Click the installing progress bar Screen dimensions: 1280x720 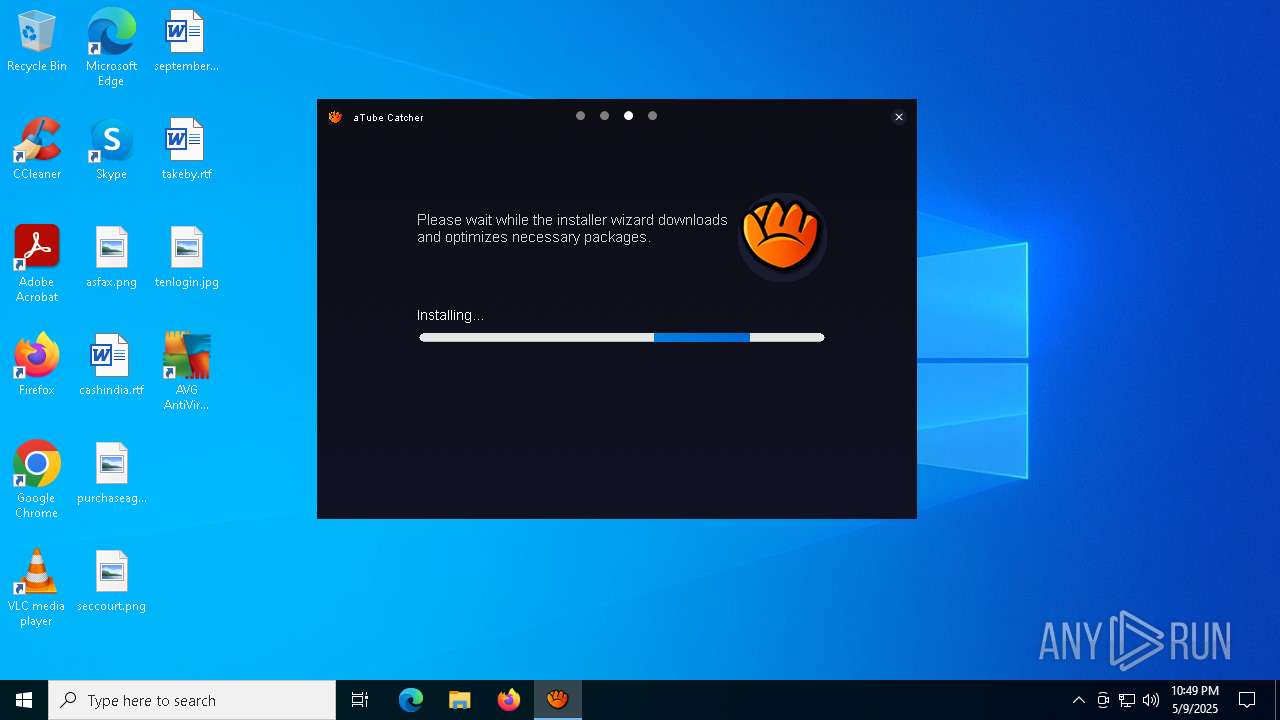621,338
